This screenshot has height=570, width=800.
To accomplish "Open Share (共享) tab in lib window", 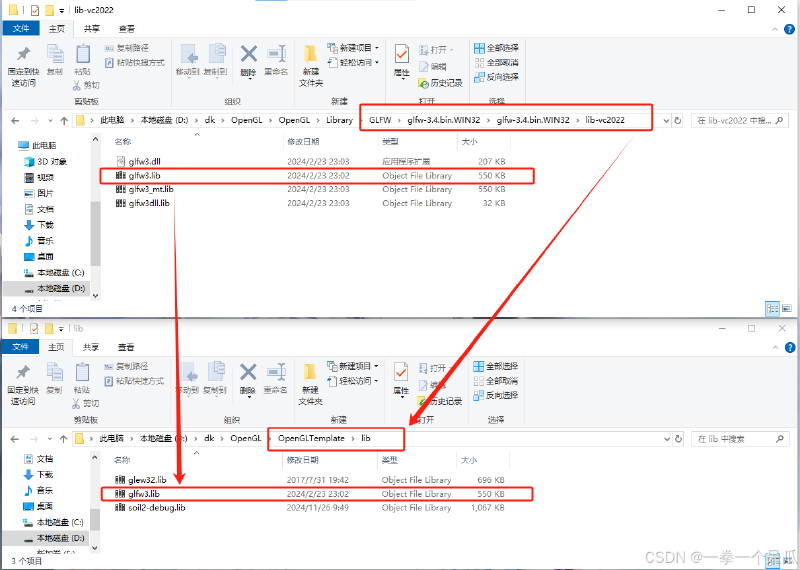I will [x=91, y=347].
